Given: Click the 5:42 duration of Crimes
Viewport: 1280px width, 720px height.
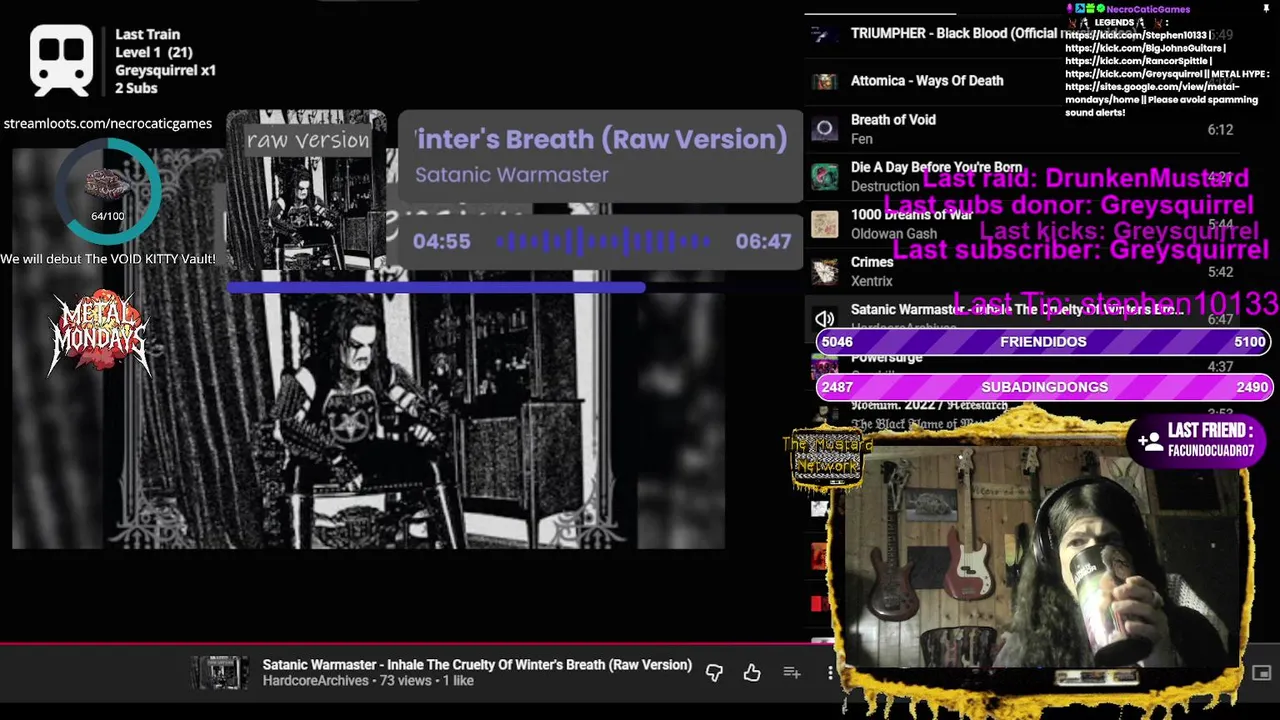Looking at the screenshot, I should [x=1220, y=272].
